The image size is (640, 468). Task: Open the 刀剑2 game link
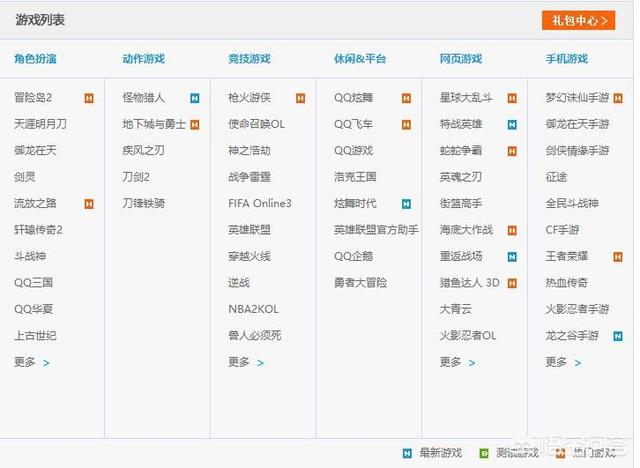click(x=136, y=177)
